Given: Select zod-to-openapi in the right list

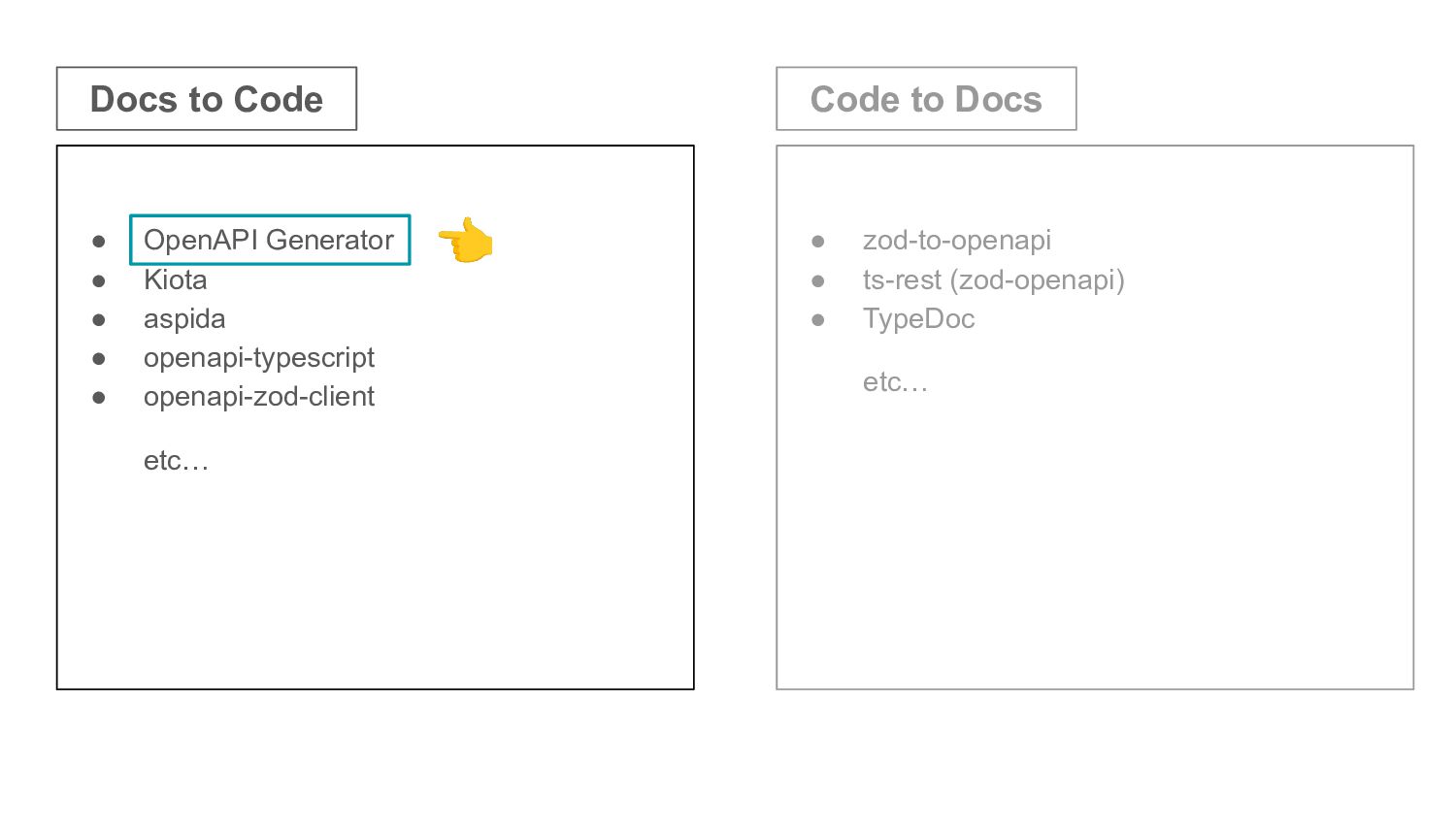Looking at the screenshot, I should 957,240.
